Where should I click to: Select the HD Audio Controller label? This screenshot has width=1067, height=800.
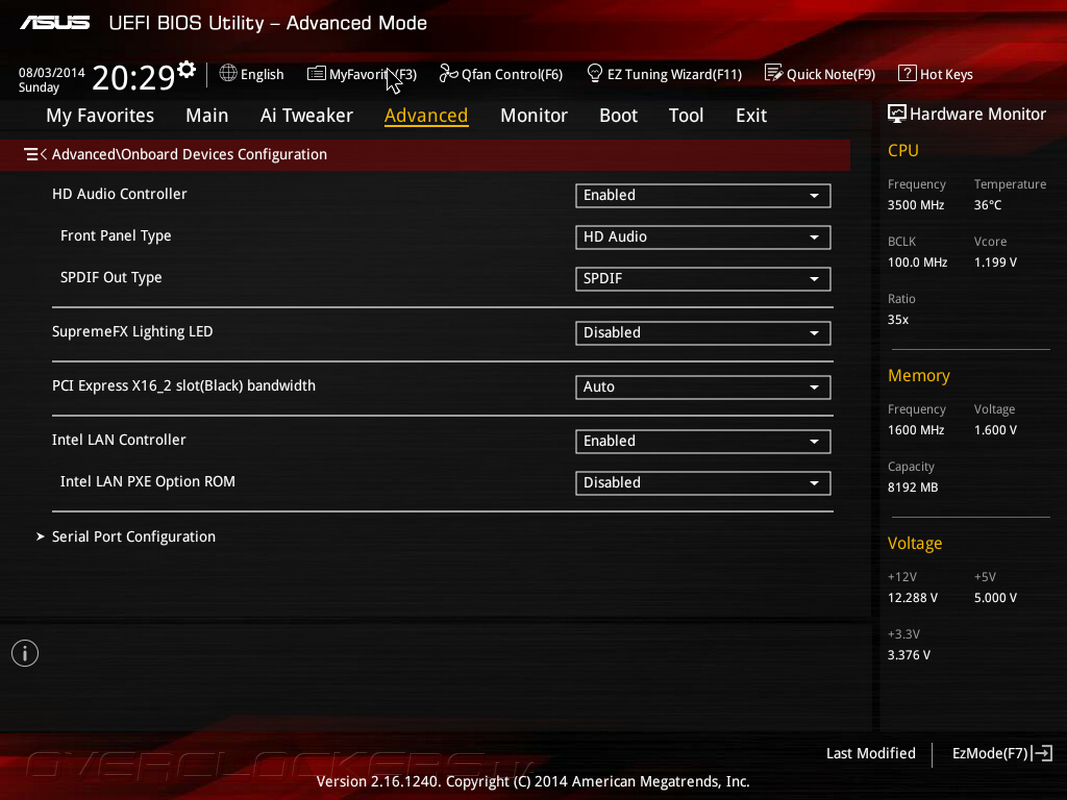coord(119,194)
